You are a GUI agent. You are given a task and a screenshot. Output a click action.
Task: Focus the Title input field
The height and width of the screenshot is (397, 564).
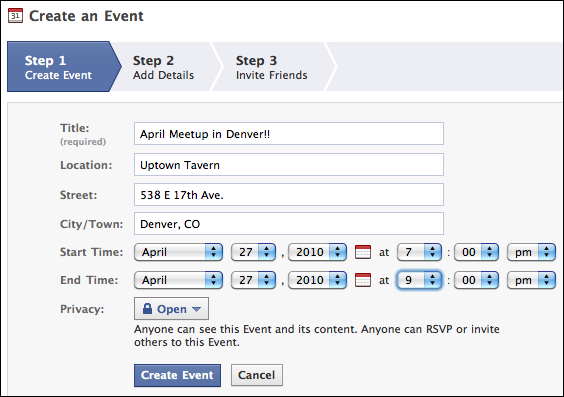click(x=289, y=134)
